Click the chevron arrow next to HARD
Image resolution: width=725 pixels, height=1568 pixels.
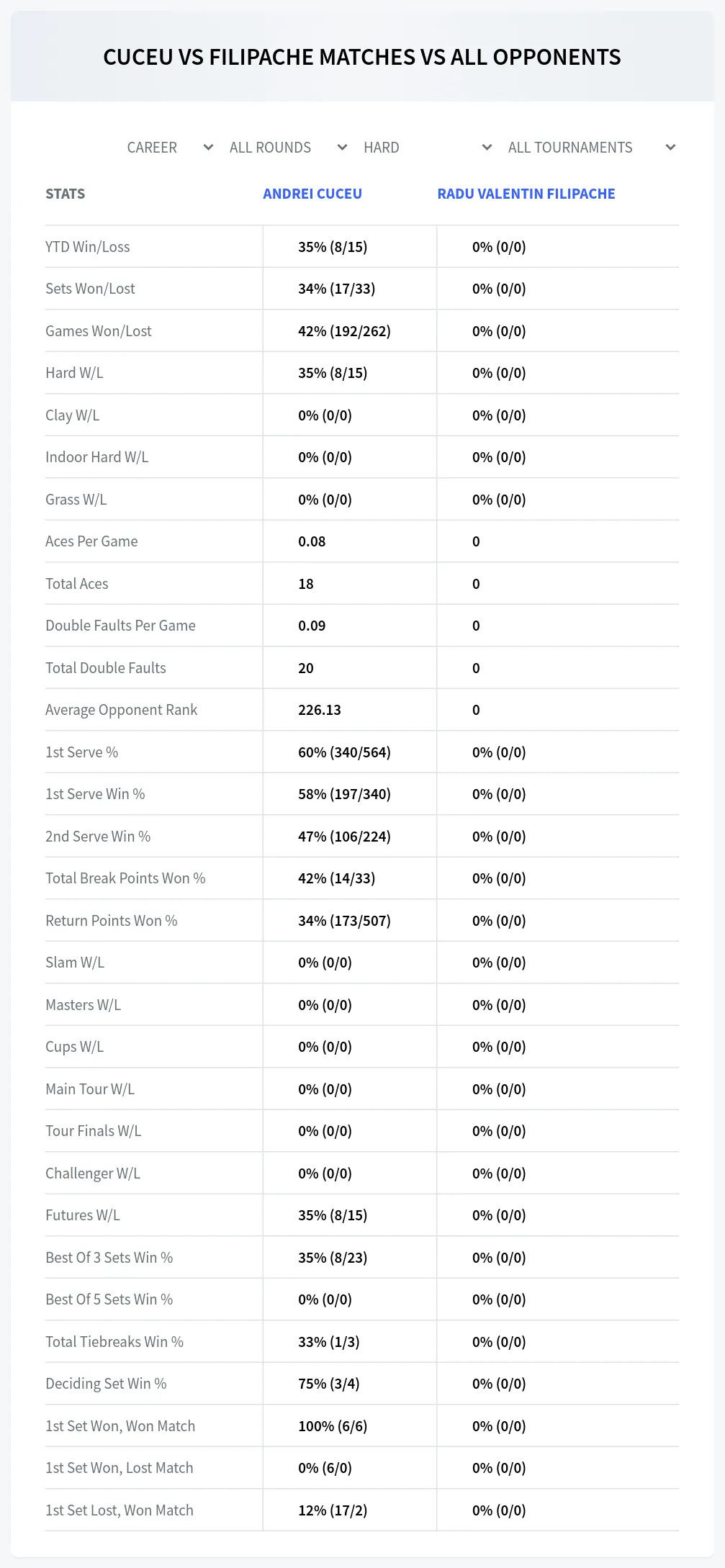(x=487, y=148)
